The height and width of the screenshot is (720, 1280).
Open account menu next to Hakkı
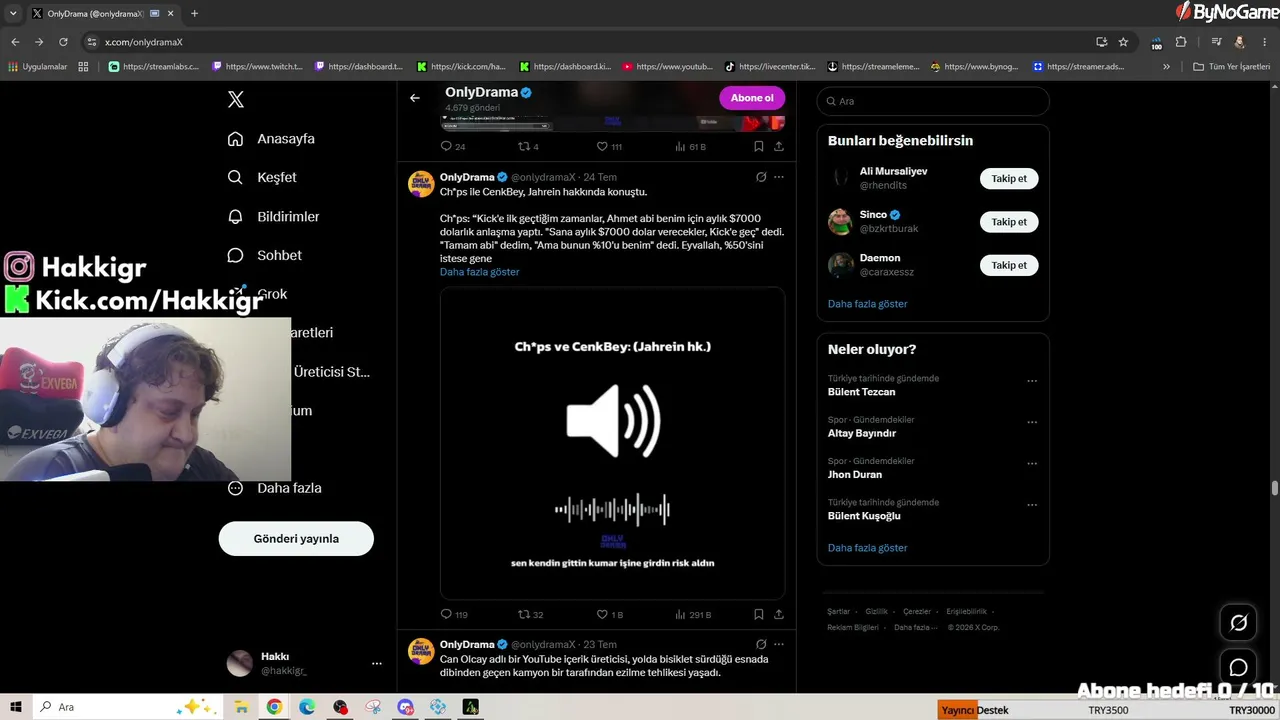pyautogui.click(x=376, y=663)
